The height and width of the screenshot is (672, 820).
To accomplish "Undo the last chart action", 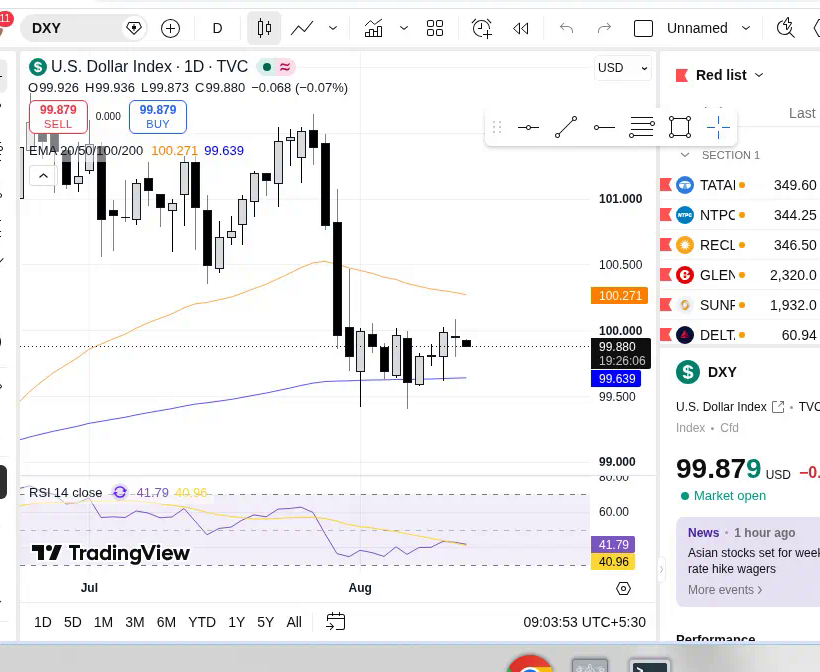I will pyautogui.click(x=566, y=28).
